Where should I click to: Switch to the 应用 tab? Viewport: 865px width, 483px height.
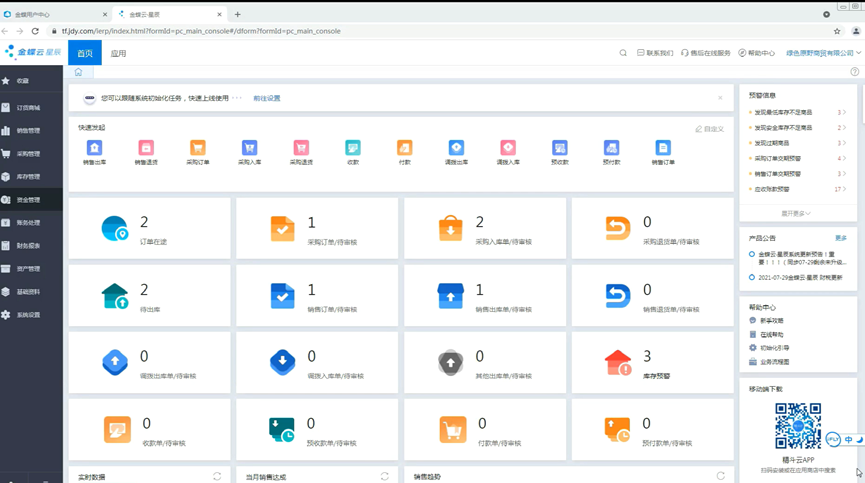[x=118, y=53]
